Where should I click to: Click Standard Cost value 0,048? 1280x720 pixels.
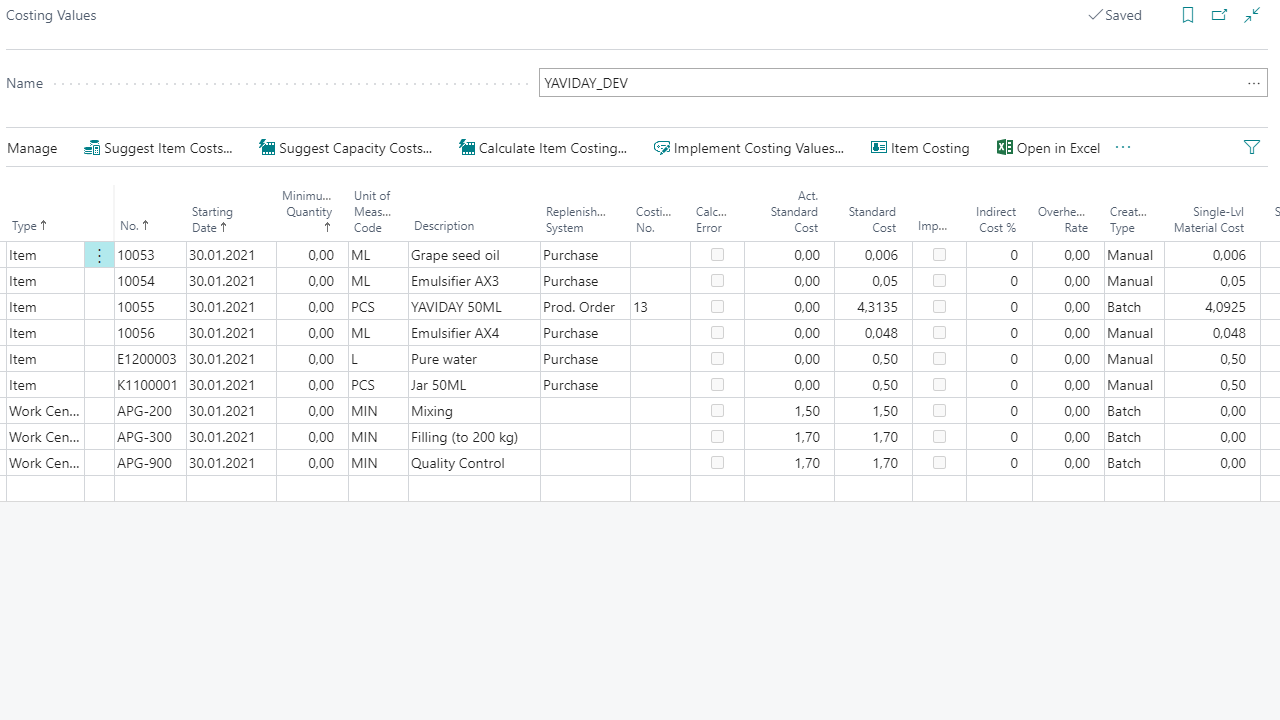[x=873, y=333]
